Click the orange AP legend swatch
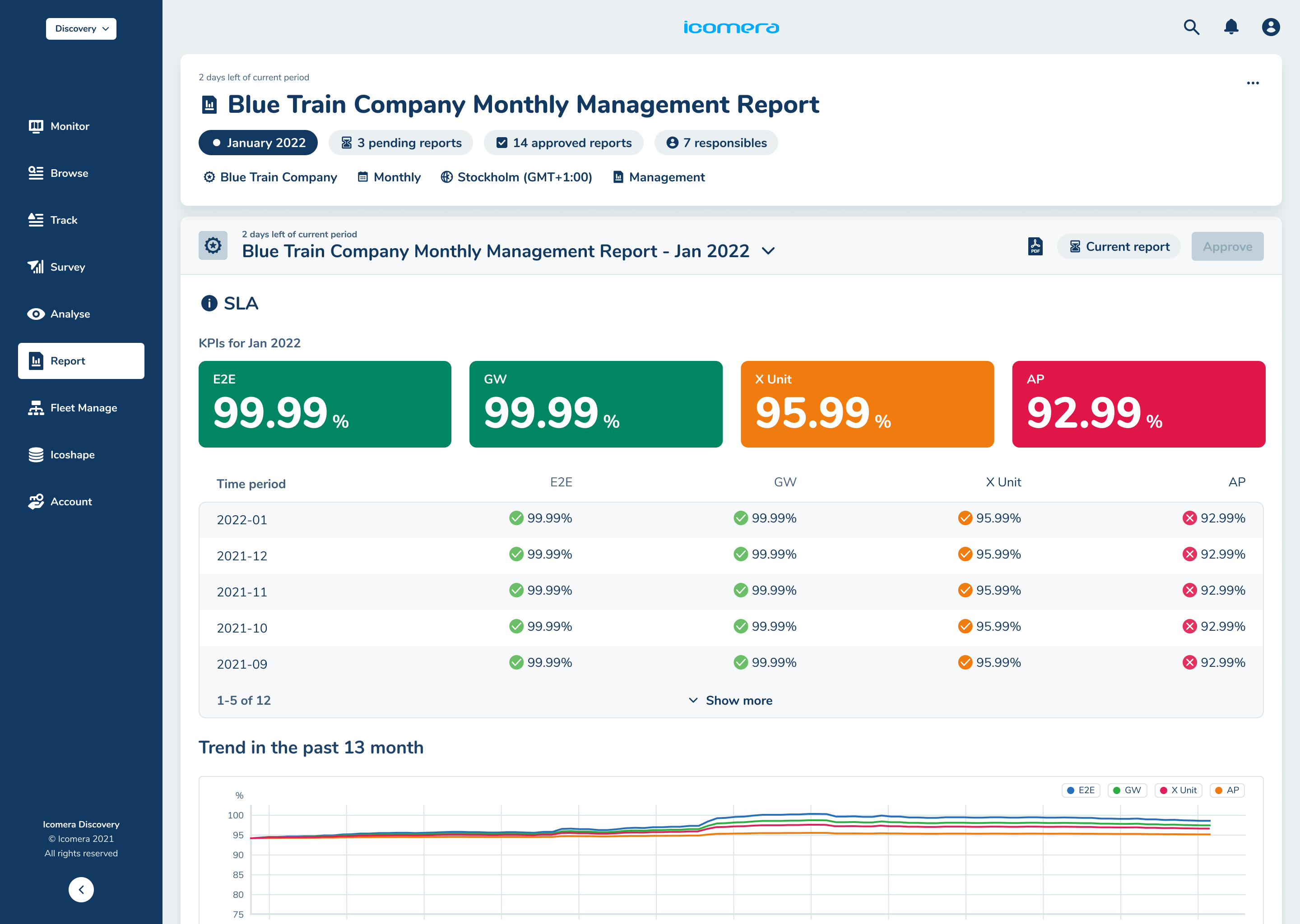Viewport: 1300px width, 924px height. point(1219,790)
